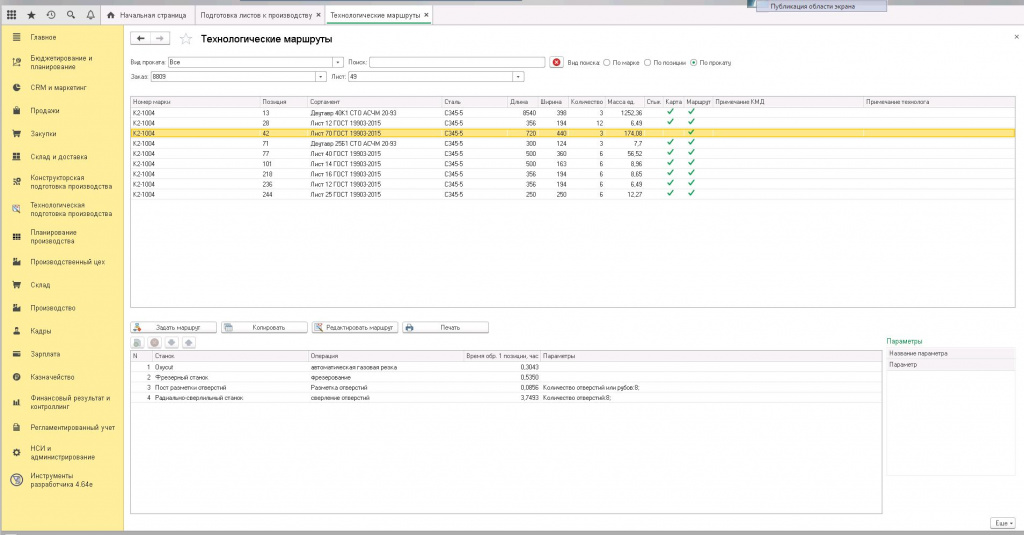Select the Фрезерный станок operation row
This screenshot has height=535, width=1024.
point(506,377)
